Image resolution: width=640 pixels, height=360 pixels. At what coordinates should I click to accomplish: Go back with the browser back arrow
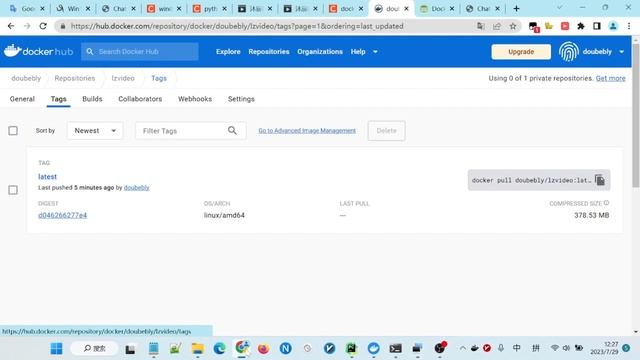[11, 26]
